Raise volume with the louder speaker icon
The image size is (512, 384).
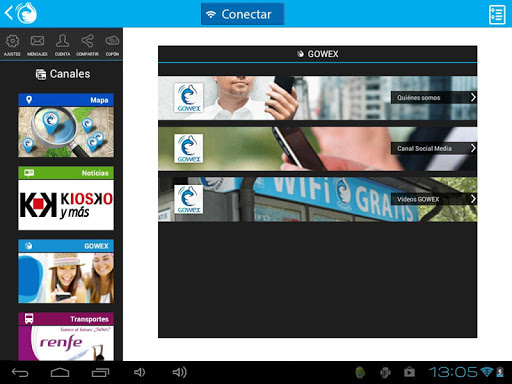pyautogui.click(x=179, y=372)
